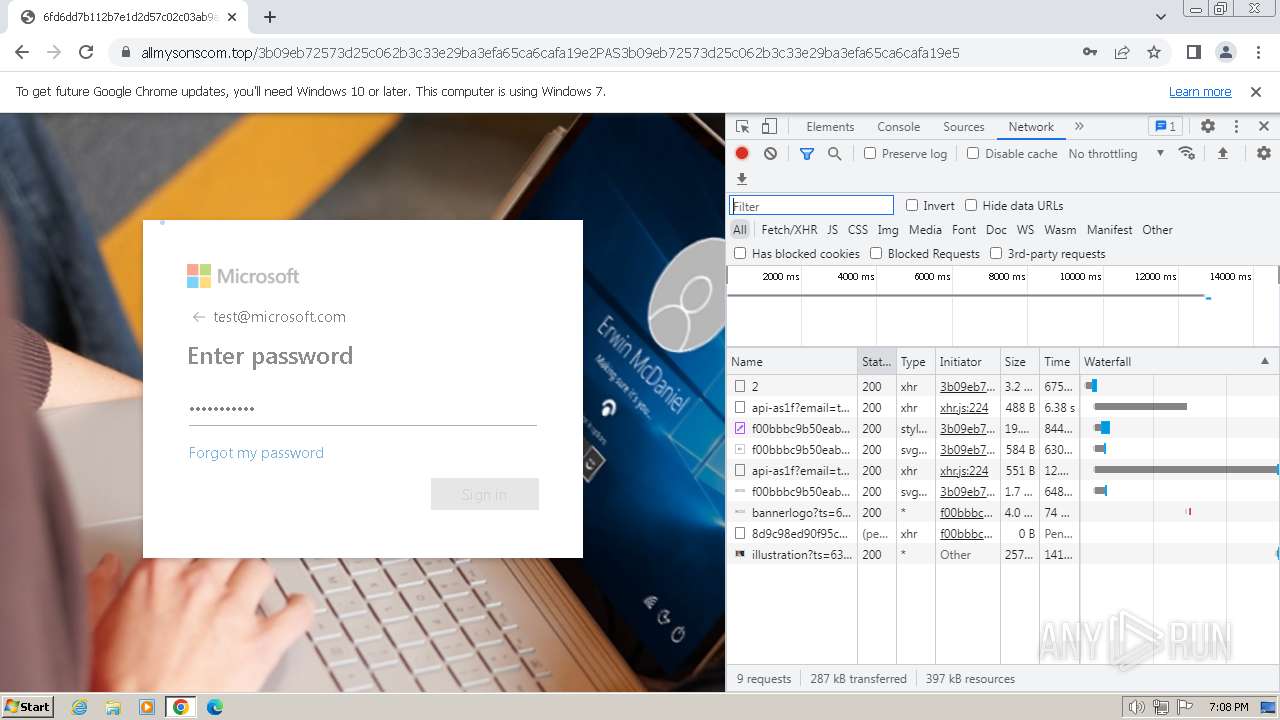1280x720 pixels.
Task: Filter requests by Font type
Action: 964,230
